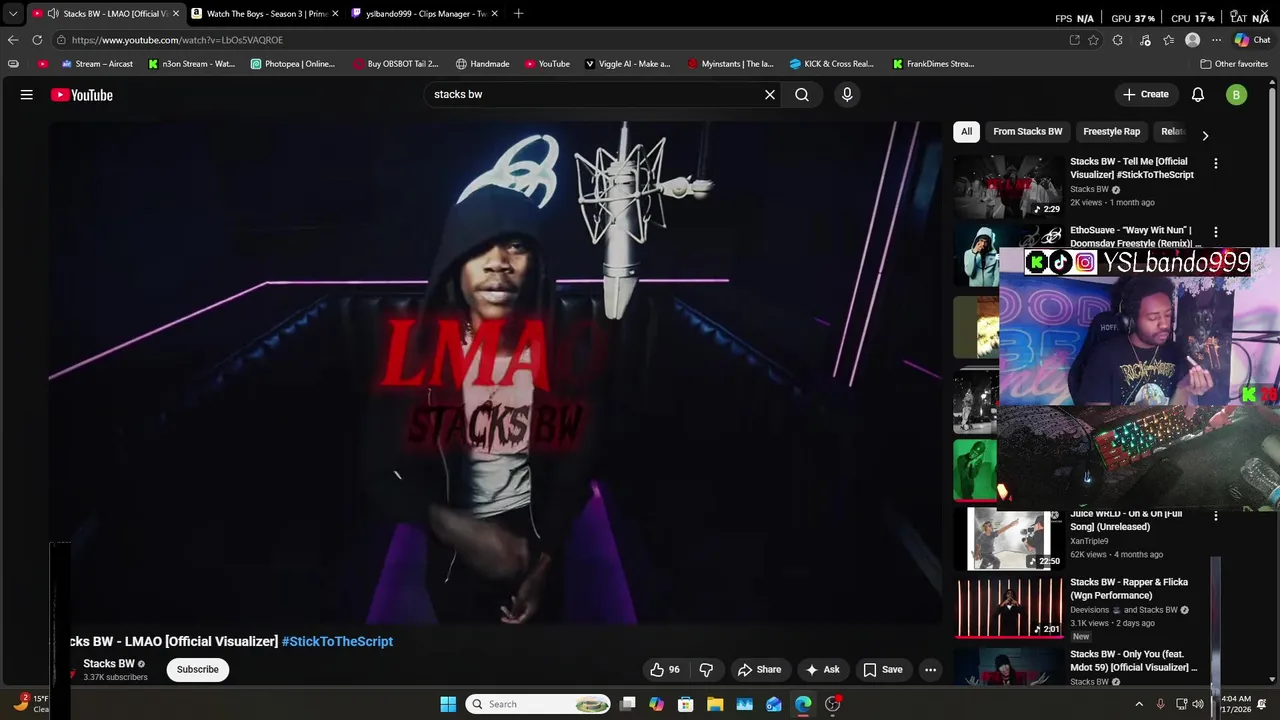Image resolution: width=1280 pixels, height=720 pixels.
Task: Select the Freestyle Rap chip
Action: pyautogui.click(x=1112, y=132)
